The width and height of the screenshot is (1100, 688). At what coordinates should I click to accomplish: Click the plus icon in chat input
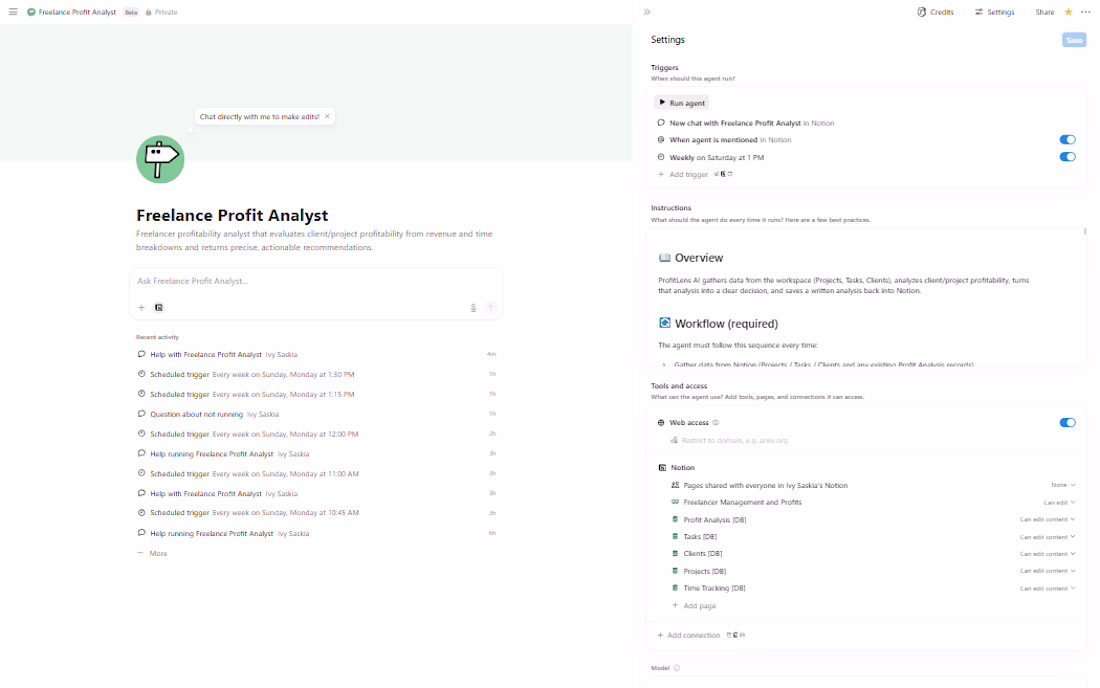point(142,308)
